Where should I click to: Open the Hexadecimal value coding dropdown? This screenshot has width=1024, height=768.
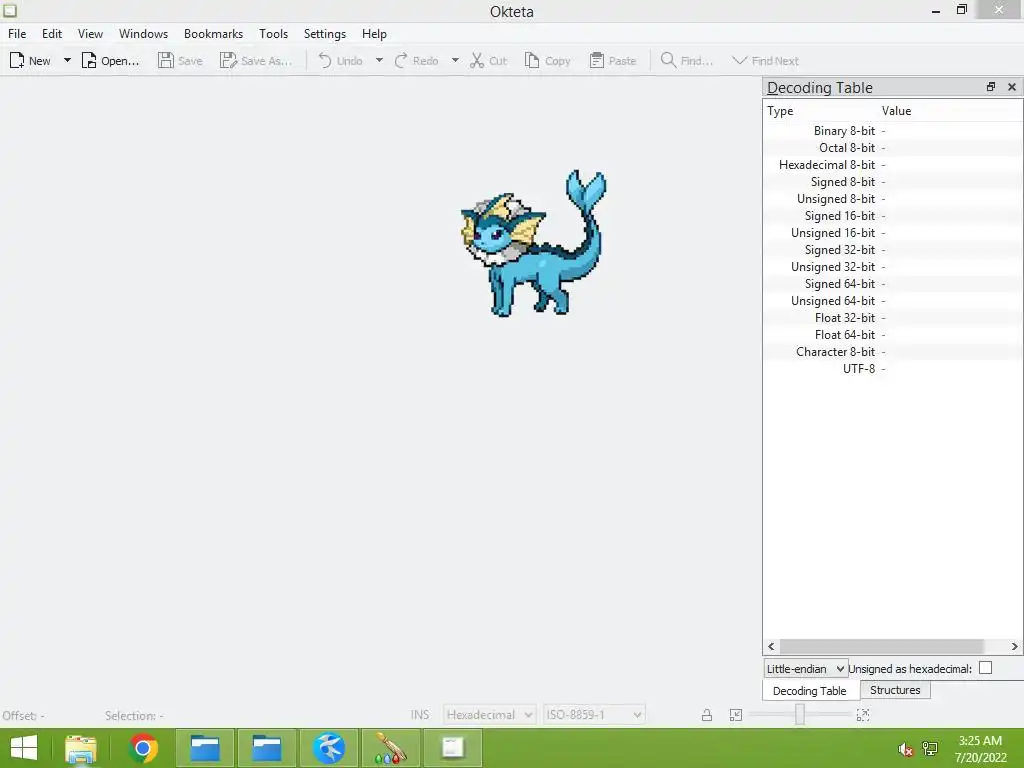click(x=489, y=714)
